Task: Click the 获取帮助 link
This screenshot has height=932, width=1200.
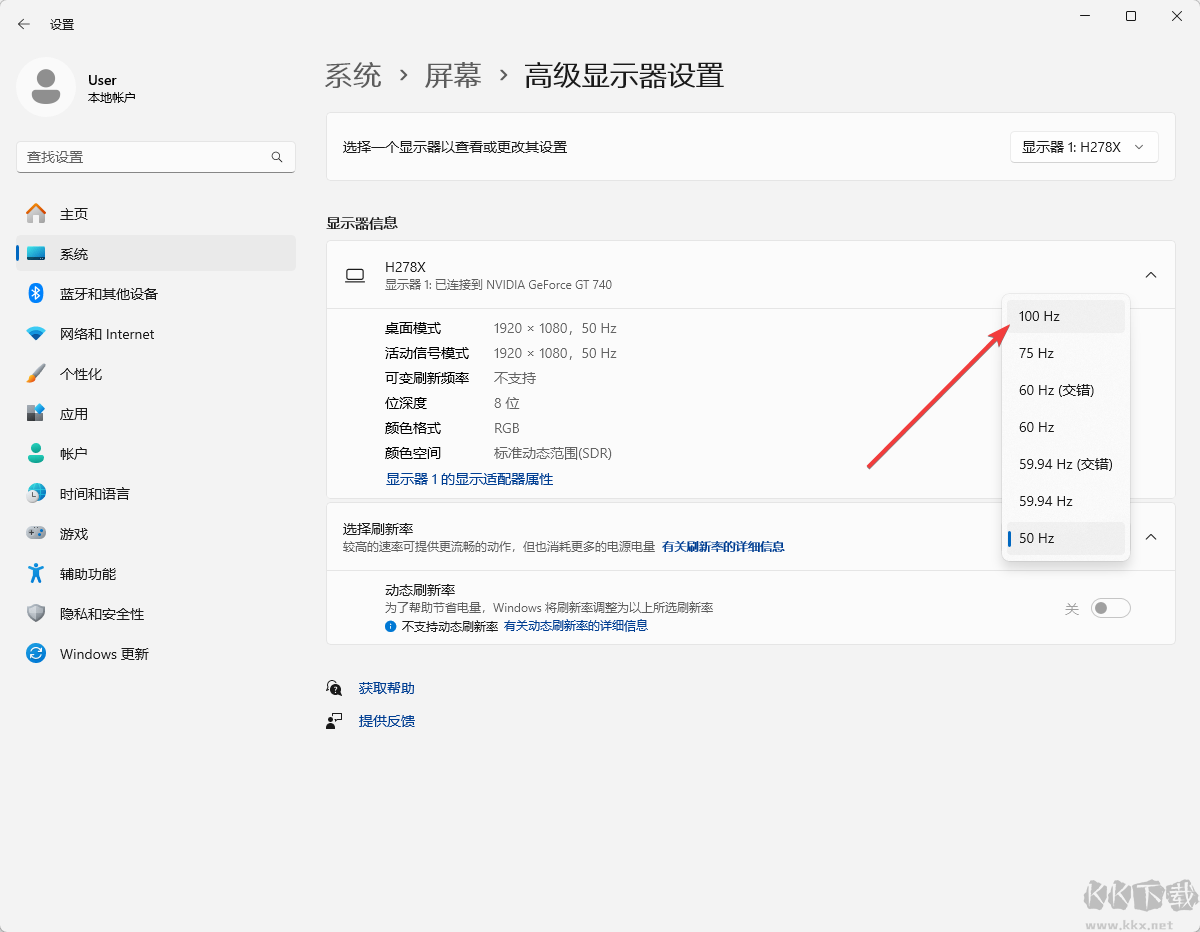Action: click(386, 687)
